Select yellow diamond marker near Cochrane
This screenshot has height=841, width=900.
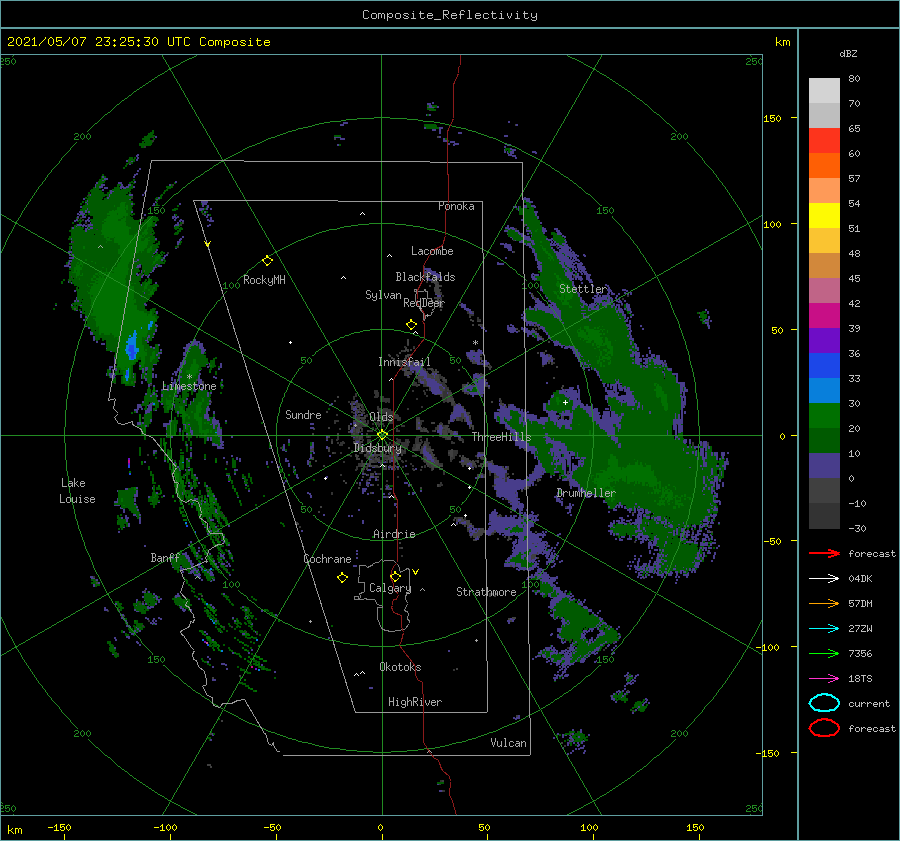coord(342,578)
